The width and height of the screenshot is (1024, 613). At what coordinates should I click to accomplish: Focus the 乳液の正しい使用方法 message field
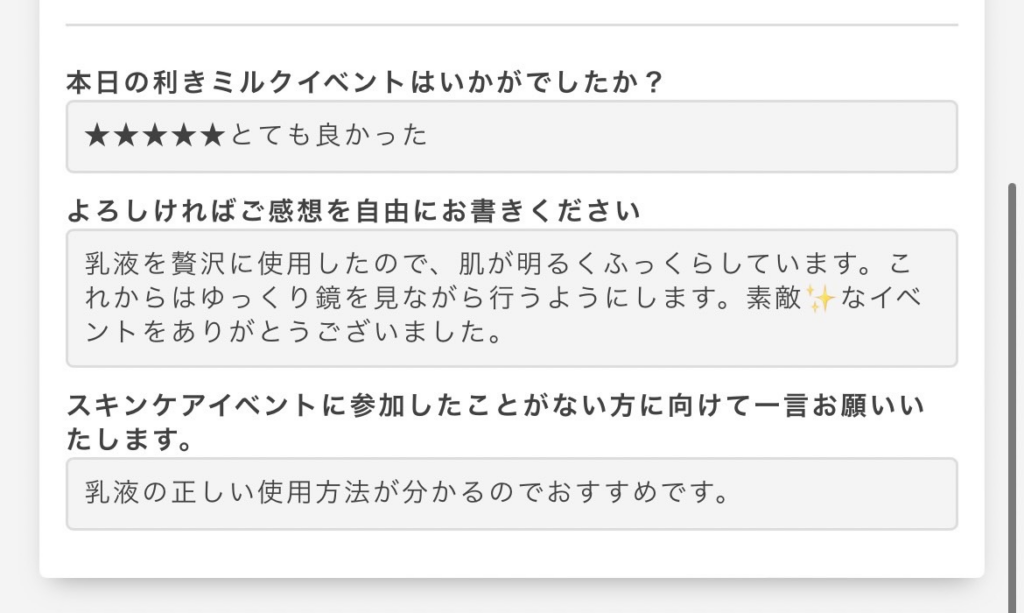click(512, 494)
